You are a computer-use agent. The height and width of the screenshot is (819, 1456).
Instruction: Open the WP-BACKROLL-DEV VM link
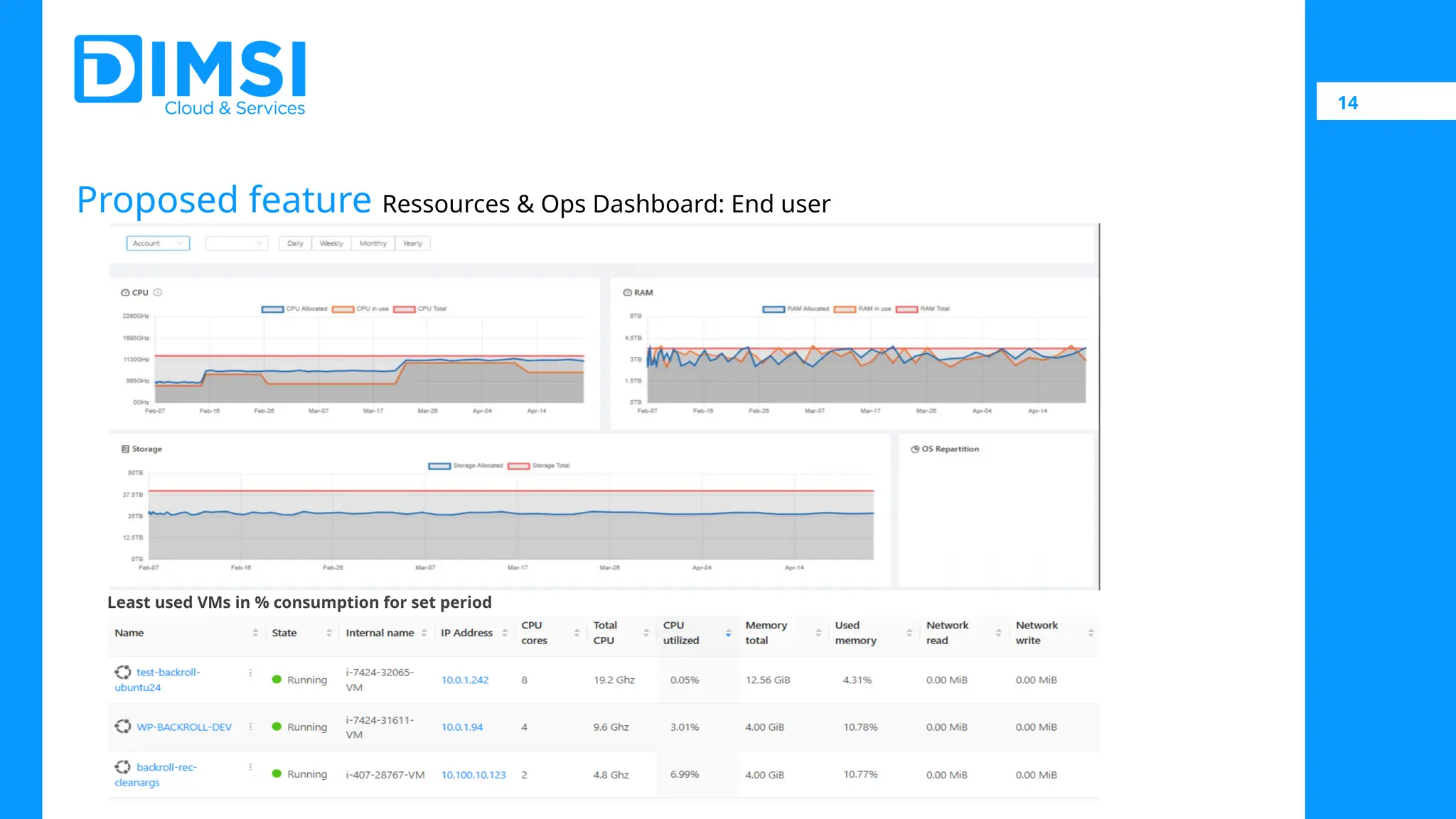coord(184,727)
